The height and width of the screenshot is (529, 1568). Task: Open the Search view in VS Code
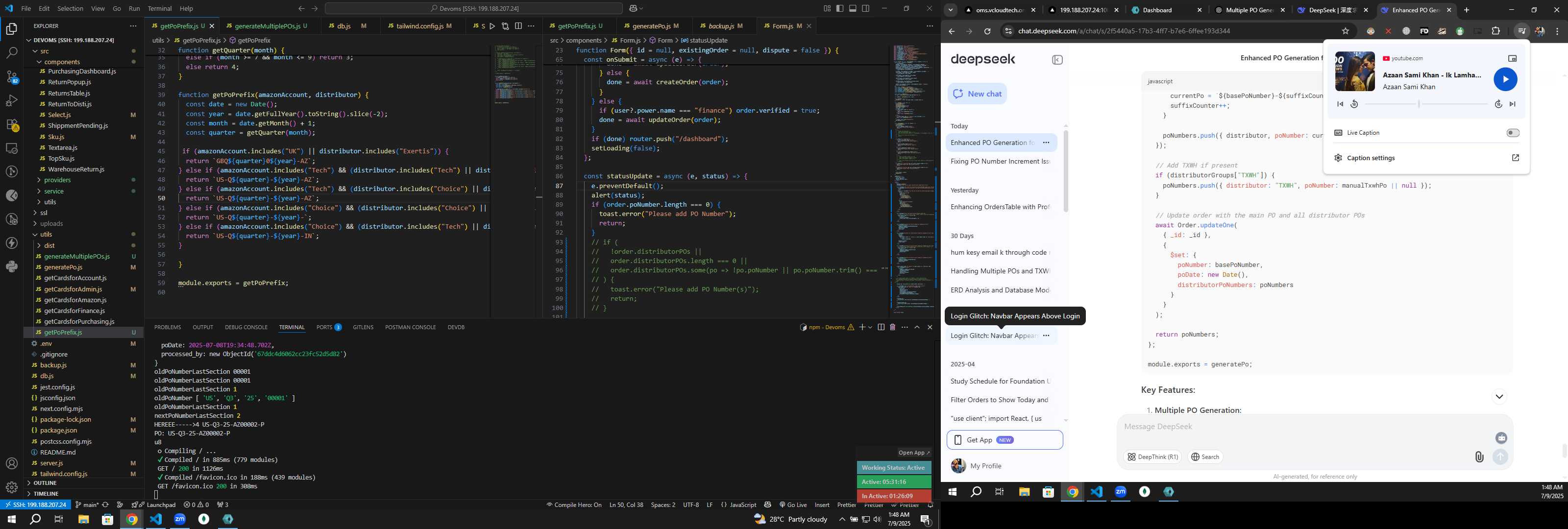[x=12, y=53]
